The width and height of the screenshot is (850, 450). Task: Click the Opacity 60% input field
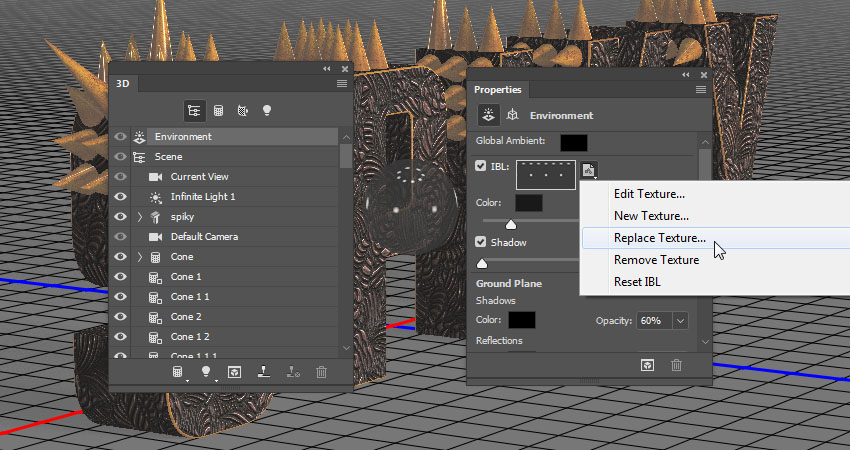tap(654, 321)
